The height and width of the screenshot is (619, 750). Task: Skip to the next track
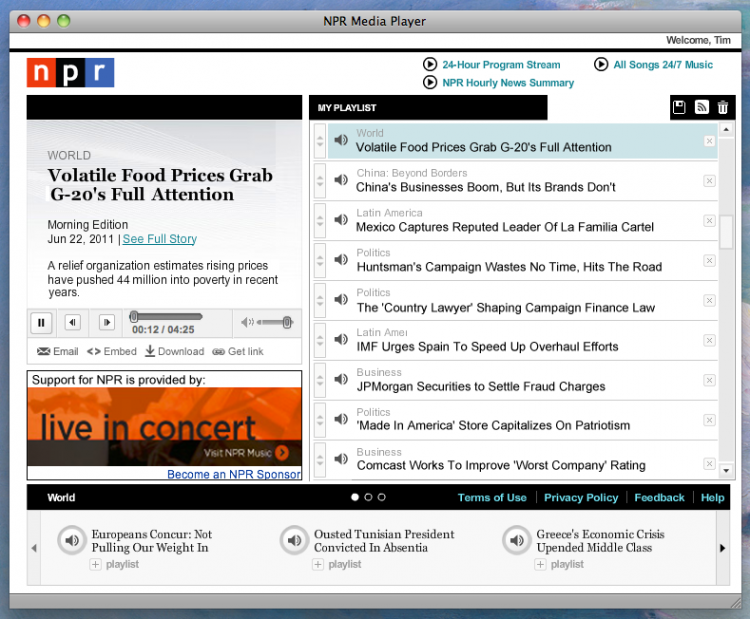106,322
